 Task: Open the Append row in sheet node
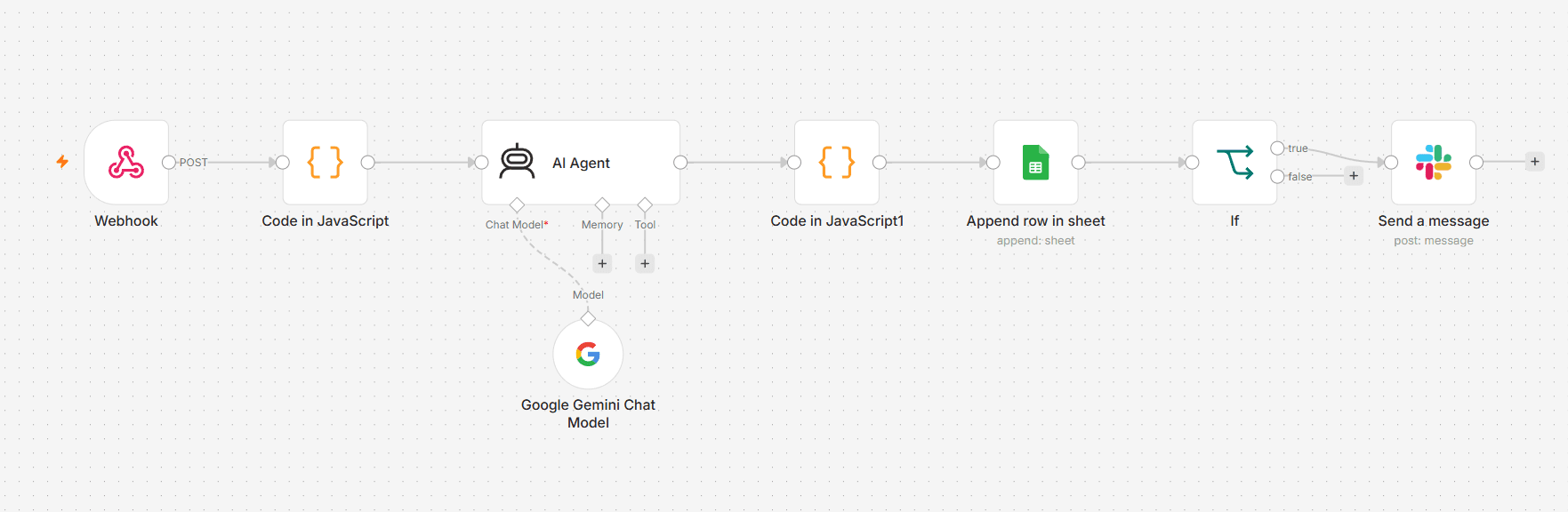tap(1036, 163)
